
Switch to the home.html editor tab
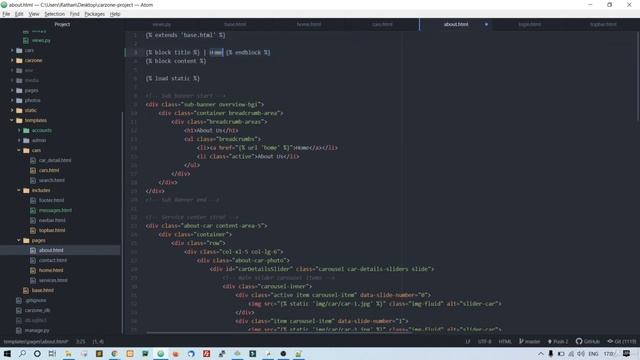(x=309, y=24)
